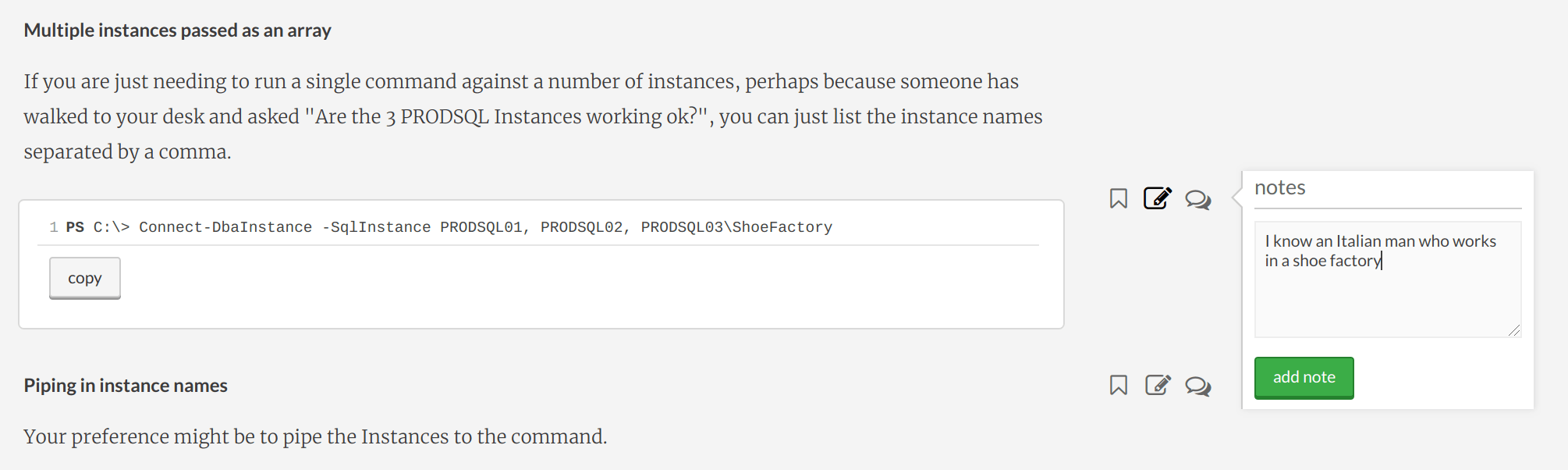Place cursor after "shoe factory" in the note
The height and width of the screenshot is (470, 1568).
[1382, 261]
